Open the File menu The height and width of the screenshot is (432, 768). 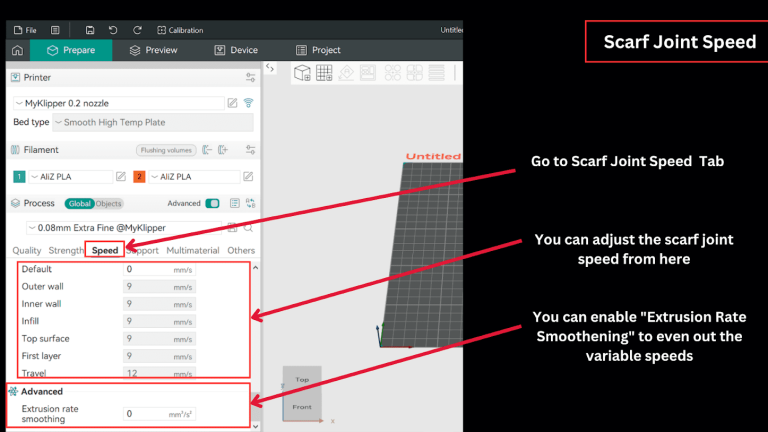[25, 30]
